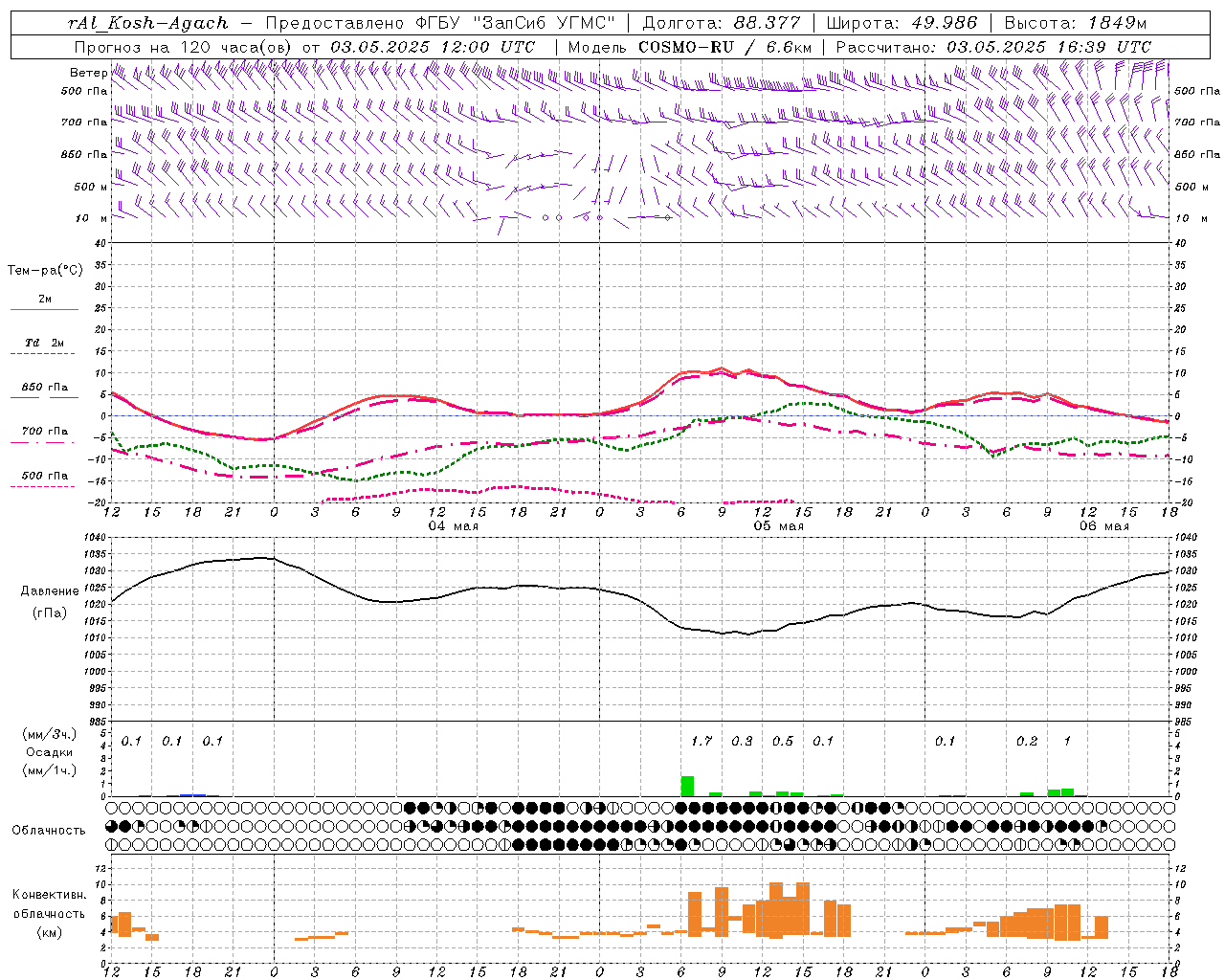Click the 06 мая date label

[x=1103, y=526]
